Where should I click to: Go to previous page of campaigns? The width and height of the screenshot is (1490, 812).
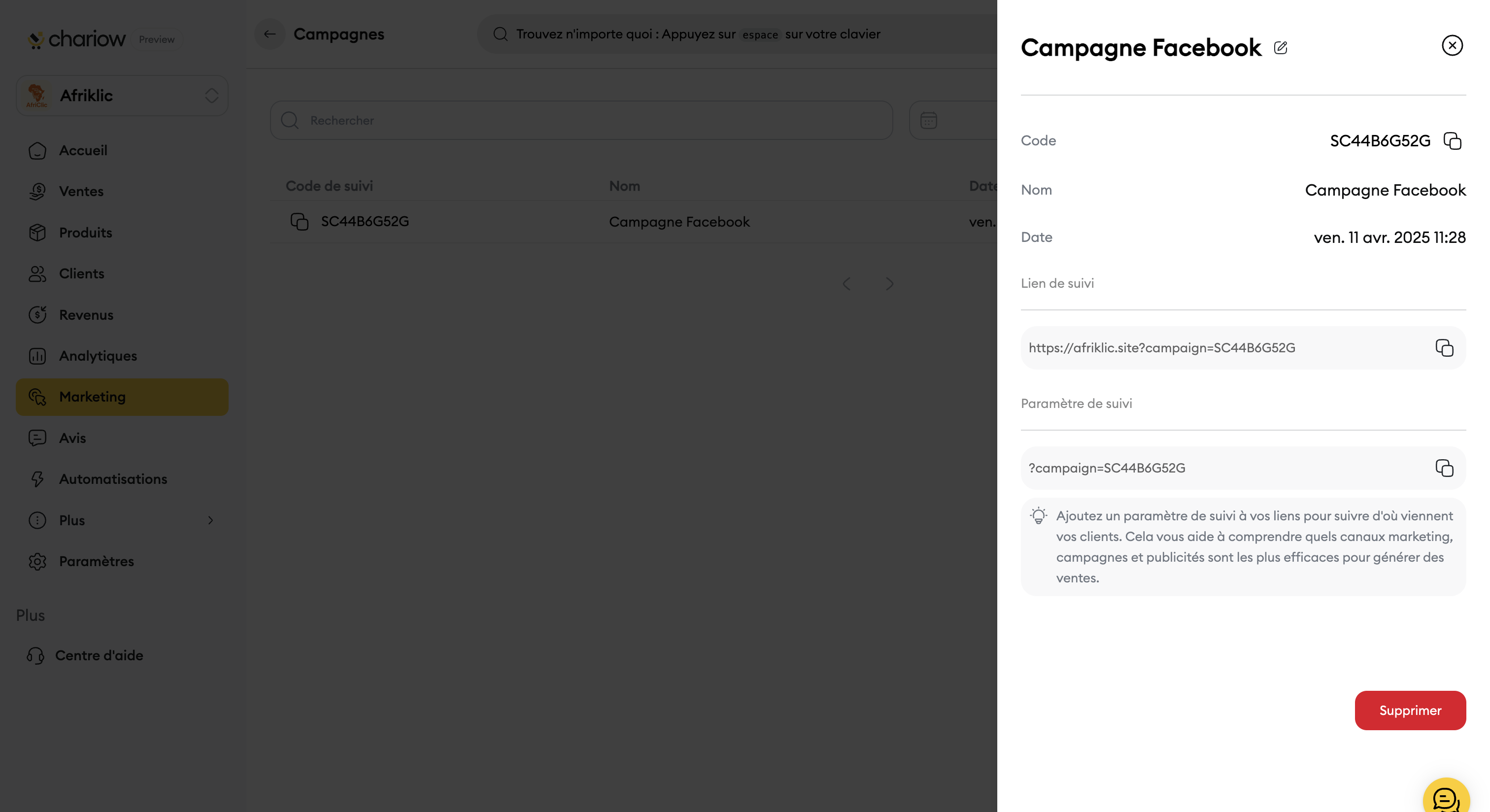(846, 283)
